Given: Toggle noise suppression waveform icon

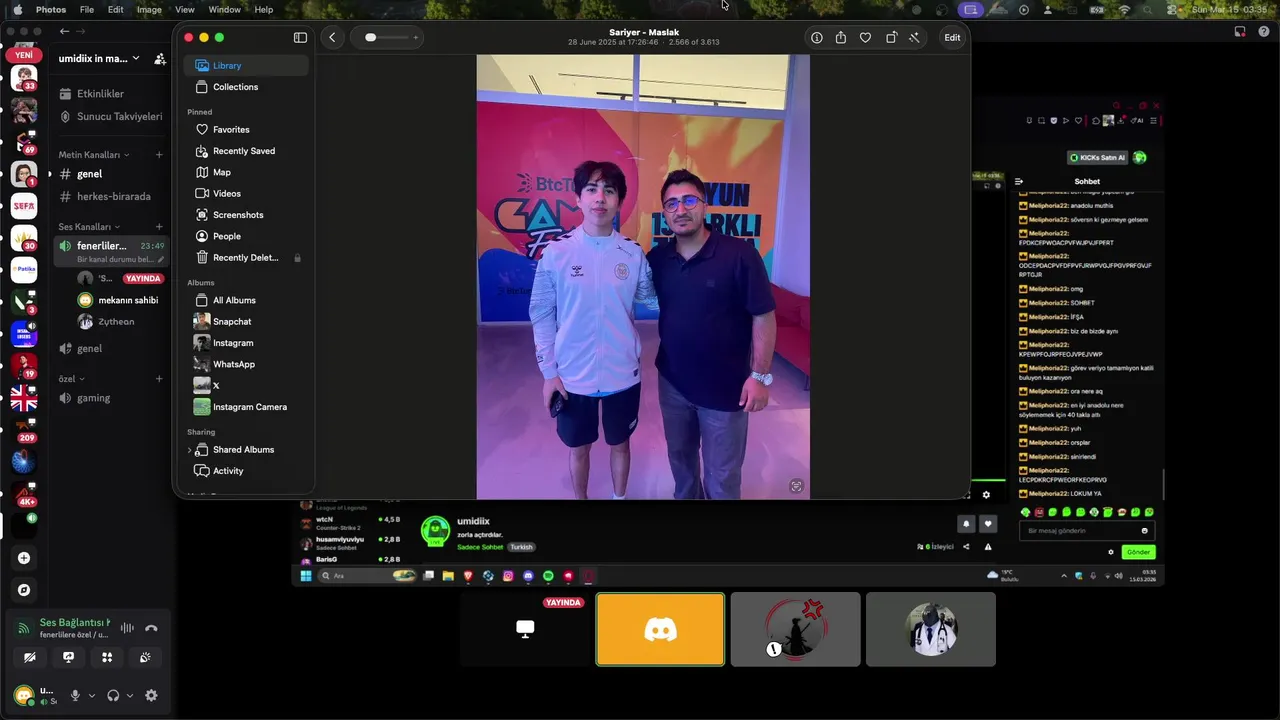Looking at the screenshot, I should coord(127,628).
